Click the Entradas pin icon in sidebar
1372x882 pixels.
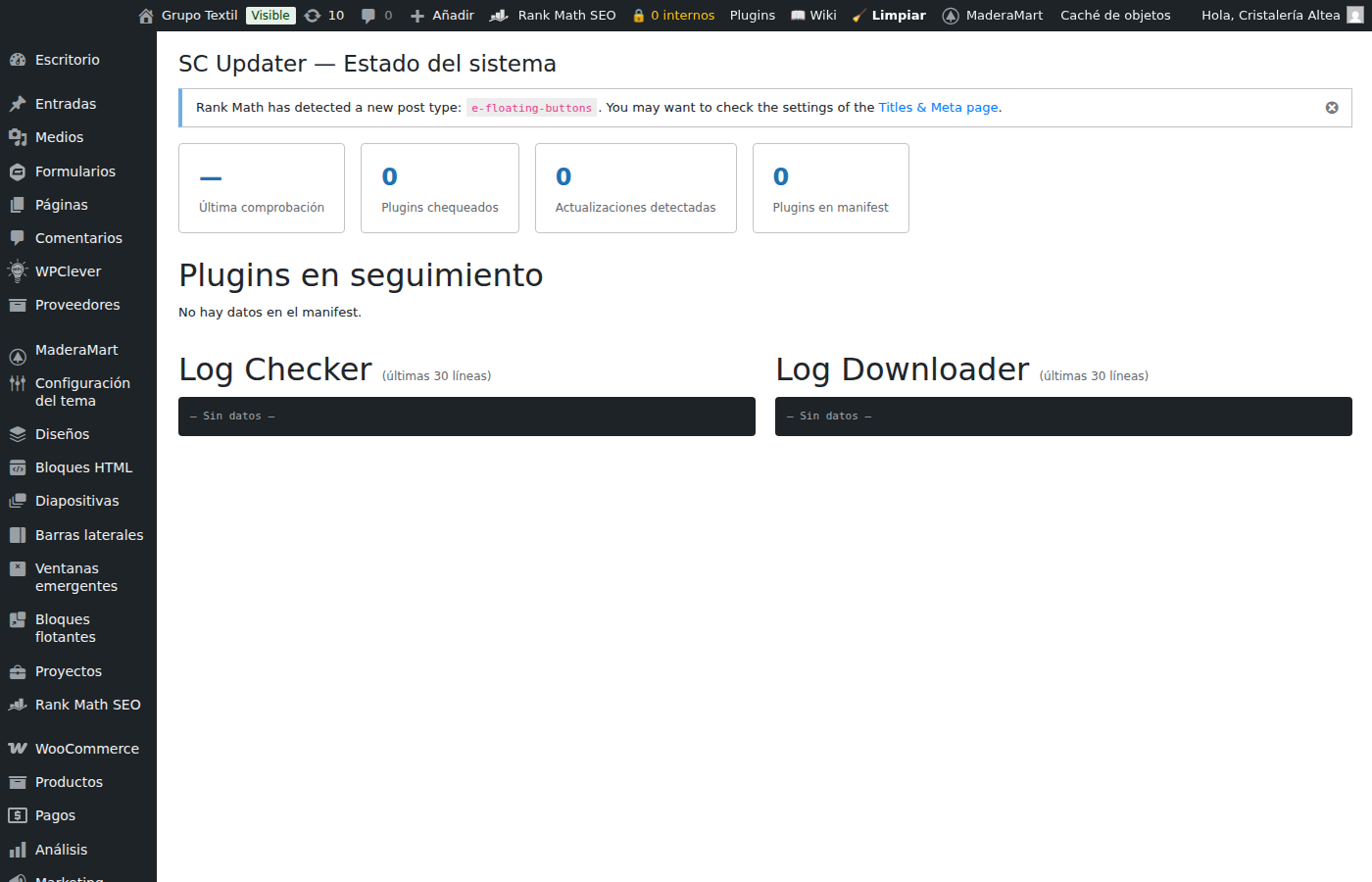coord(18,104)
